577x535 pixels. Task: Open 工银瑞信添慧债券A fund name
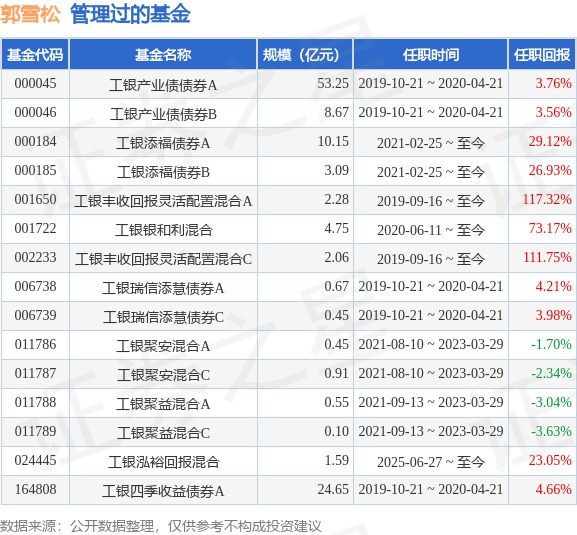pos(163,288)
